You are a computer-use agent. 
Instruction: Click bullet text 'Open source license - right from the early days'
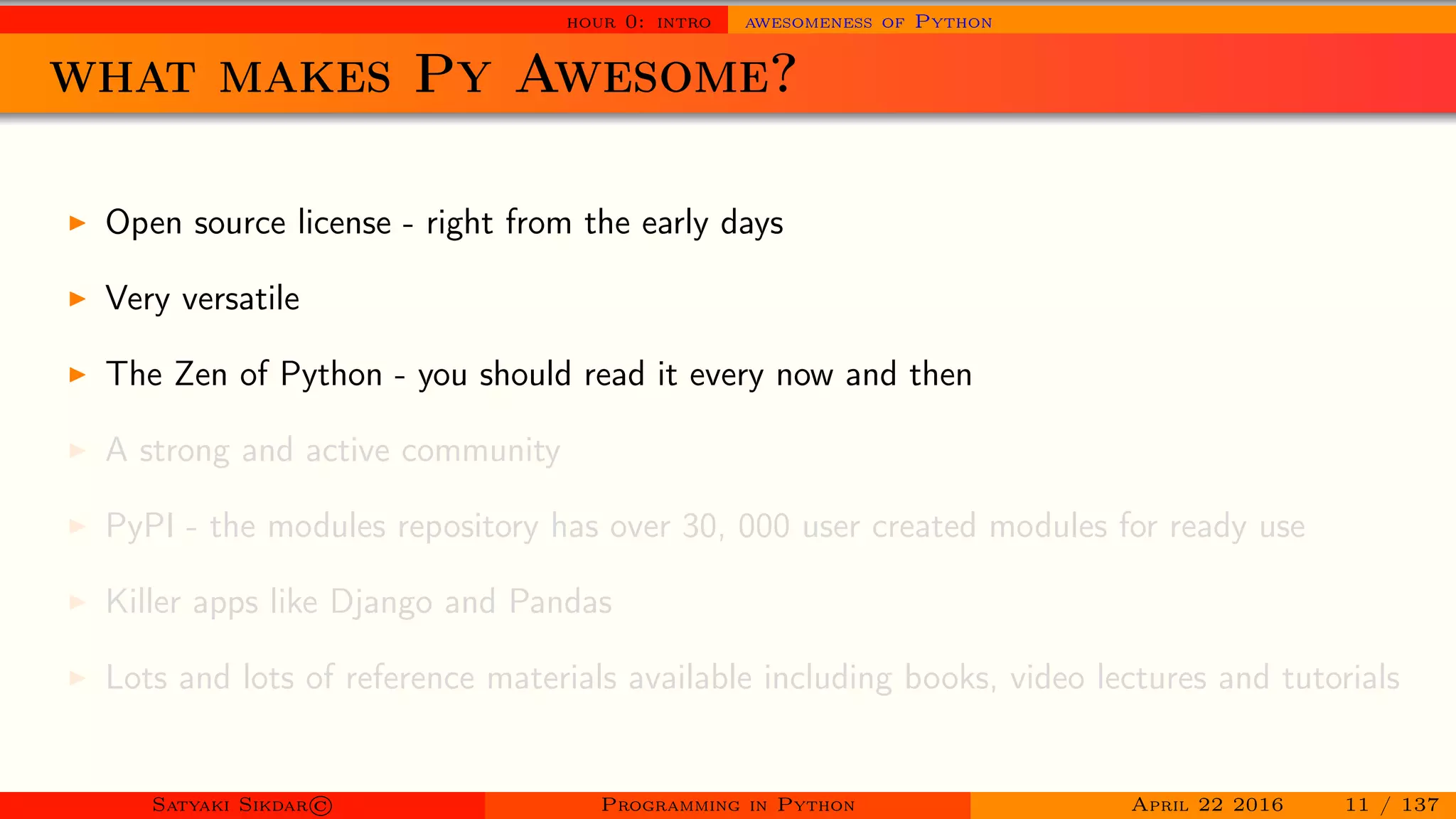[x=444, y=223]
